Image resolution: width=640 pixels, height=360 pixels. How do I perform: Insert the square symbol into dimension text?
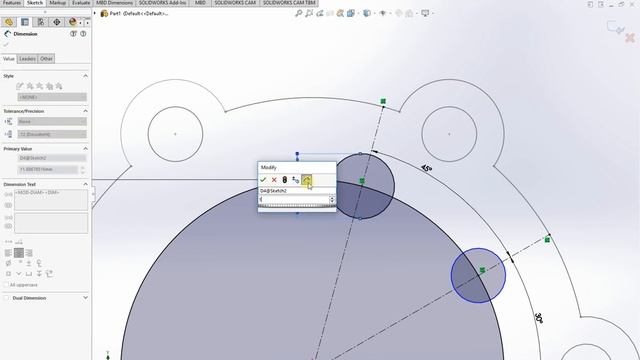8,273
